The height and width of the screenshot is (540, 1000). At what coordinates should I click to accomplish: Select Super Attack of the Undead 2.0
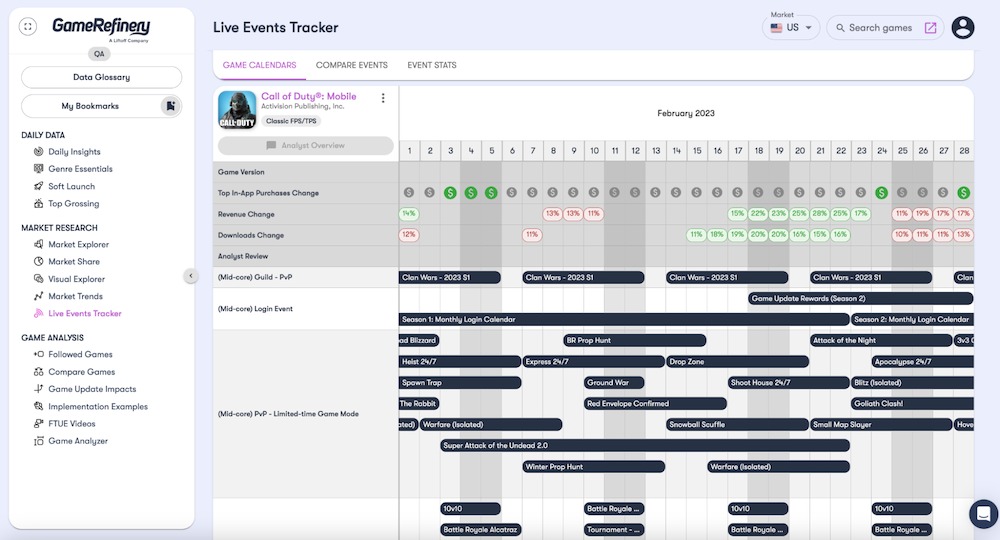pyautogui.click(x=645, y=446)
